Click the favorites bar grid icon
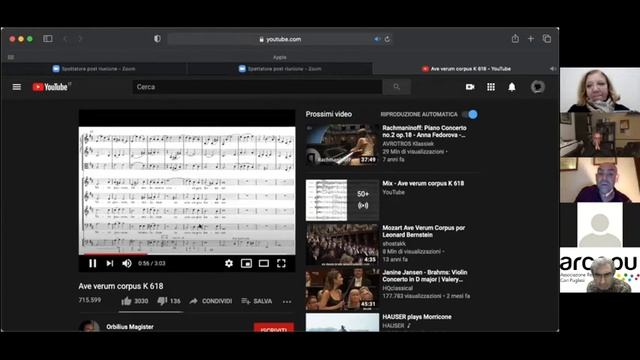The image size is (640, 360). coord(11,58)
